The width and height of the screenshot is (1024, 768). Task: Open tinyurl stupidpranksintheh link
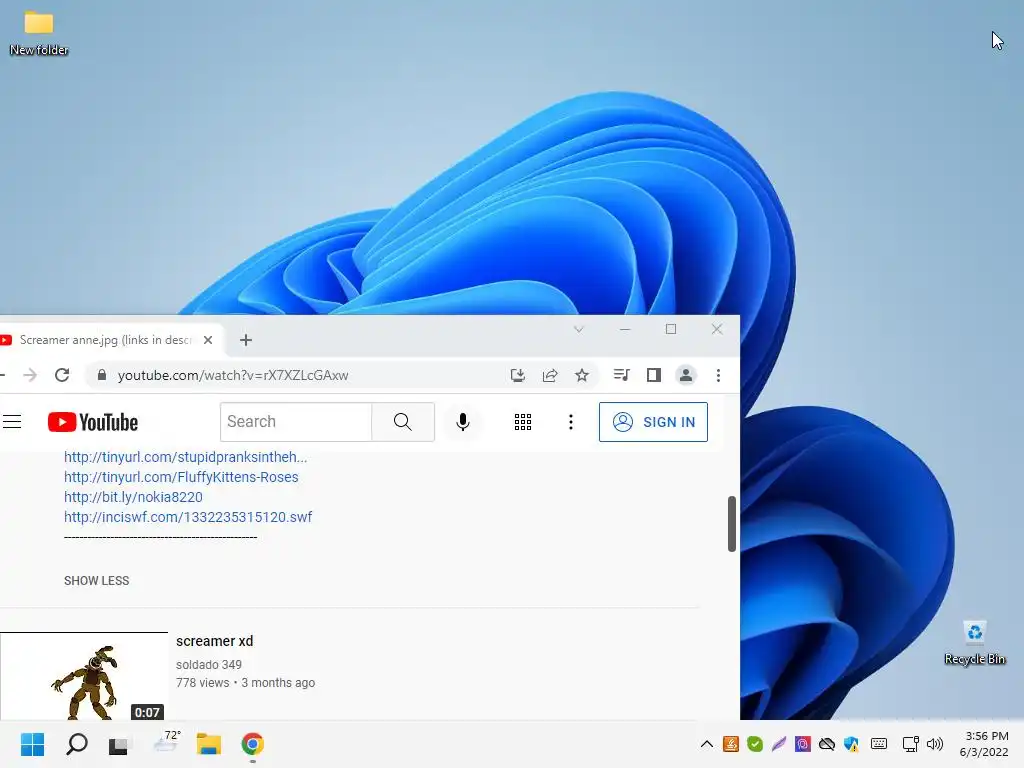click(185, 457)
